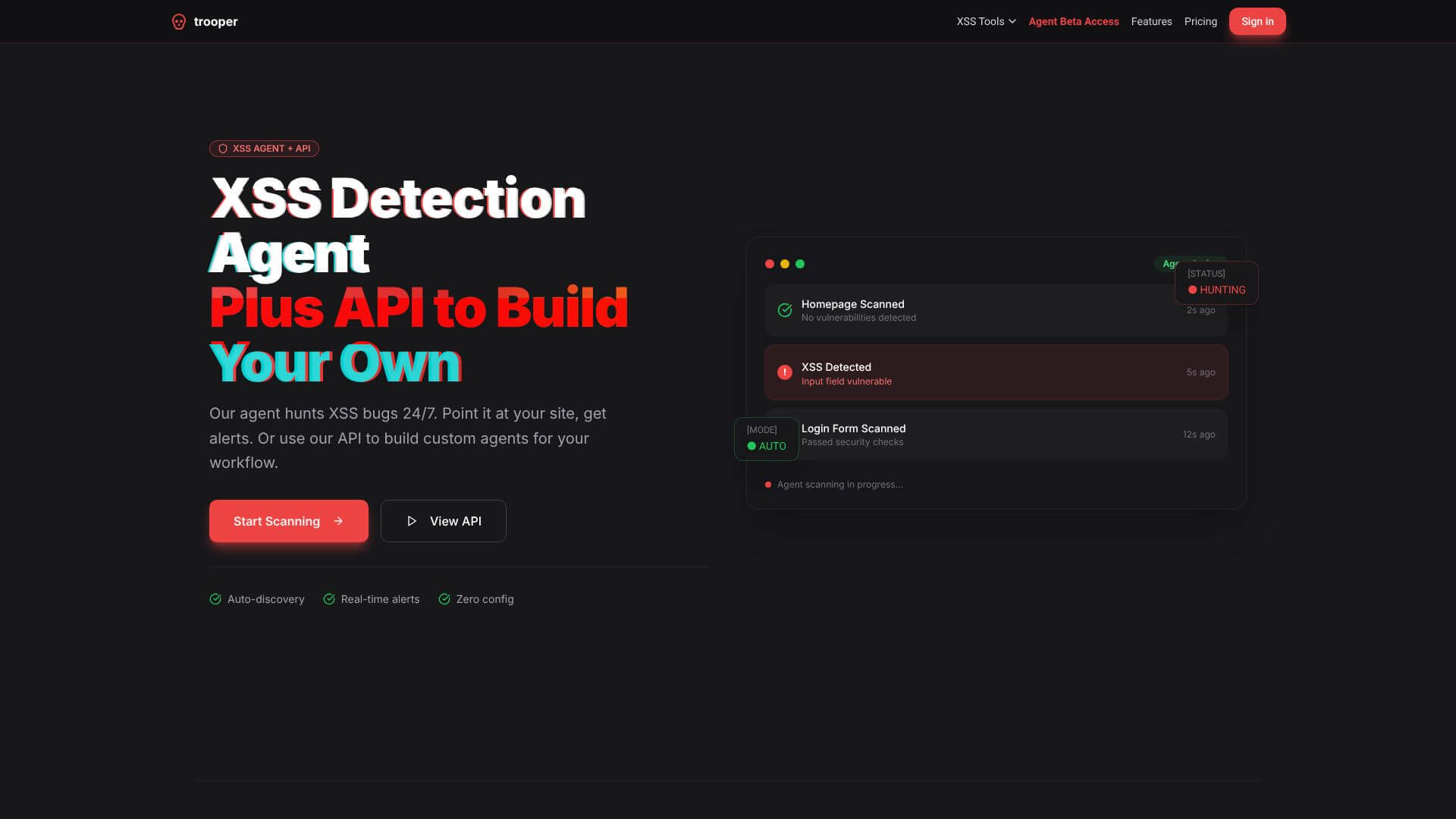The height and width of the screenshot is (819, 1456).
Task: Click the yellow window dot in agent panel
Action: [785, 264]
